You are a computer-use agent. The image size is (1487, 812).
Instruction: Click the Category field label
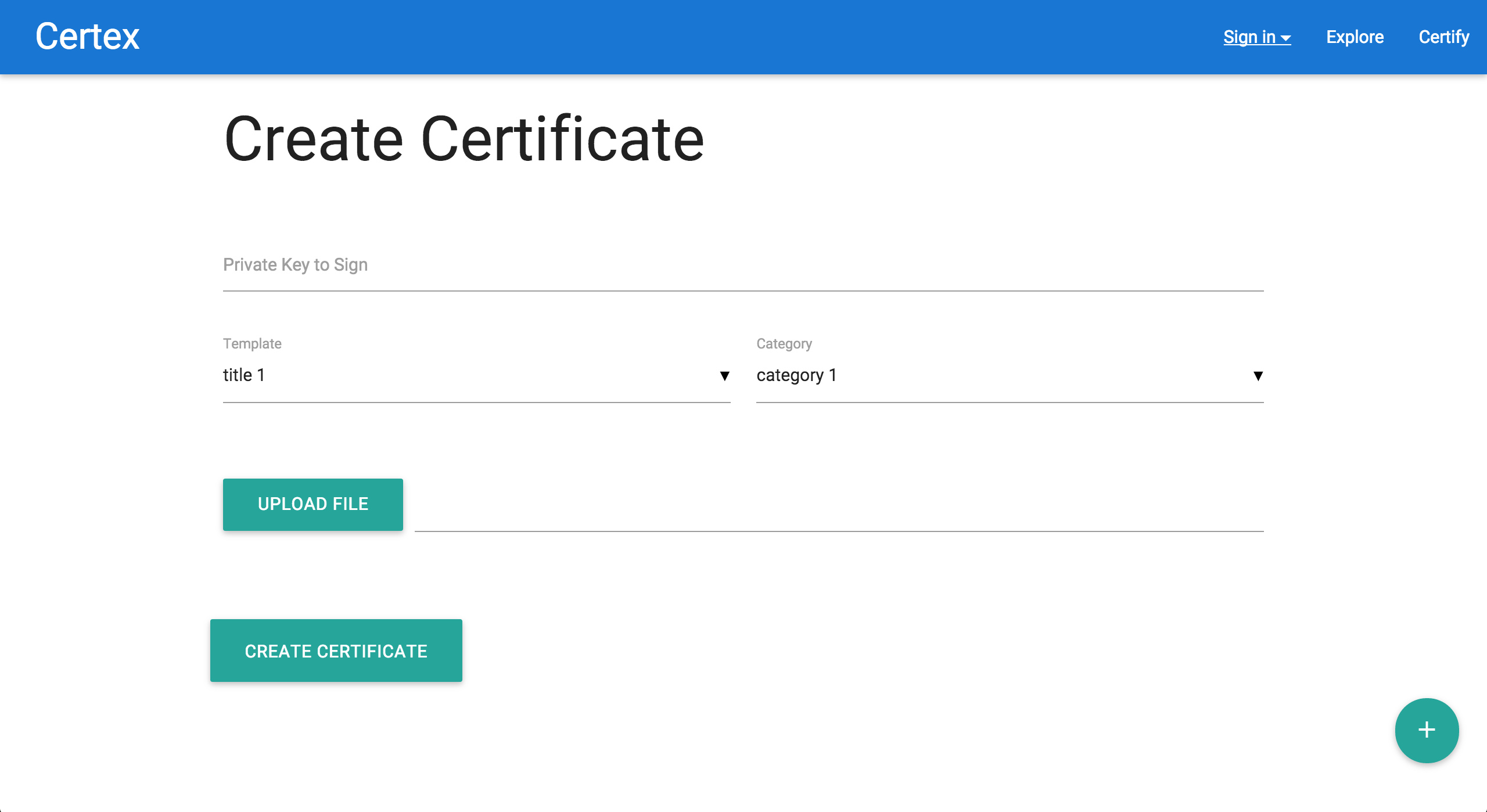(784, 344)
